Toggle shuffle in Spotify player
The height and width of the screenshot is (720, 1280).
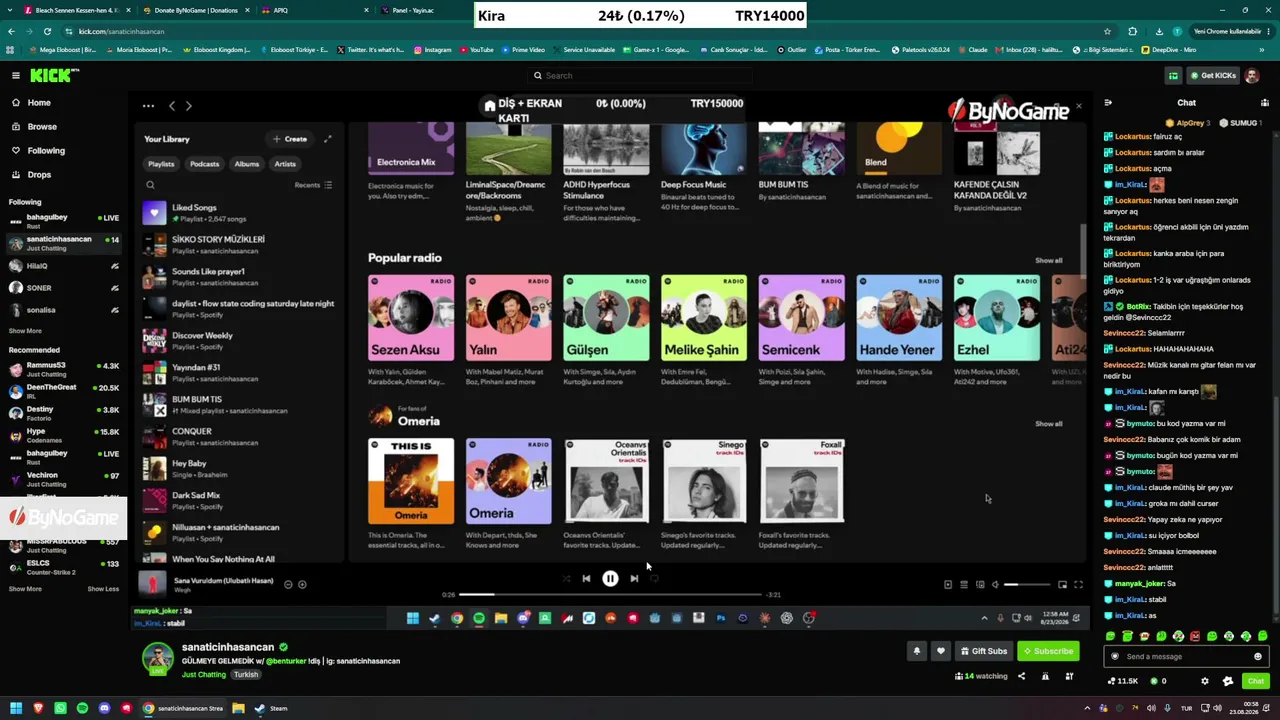566,578
